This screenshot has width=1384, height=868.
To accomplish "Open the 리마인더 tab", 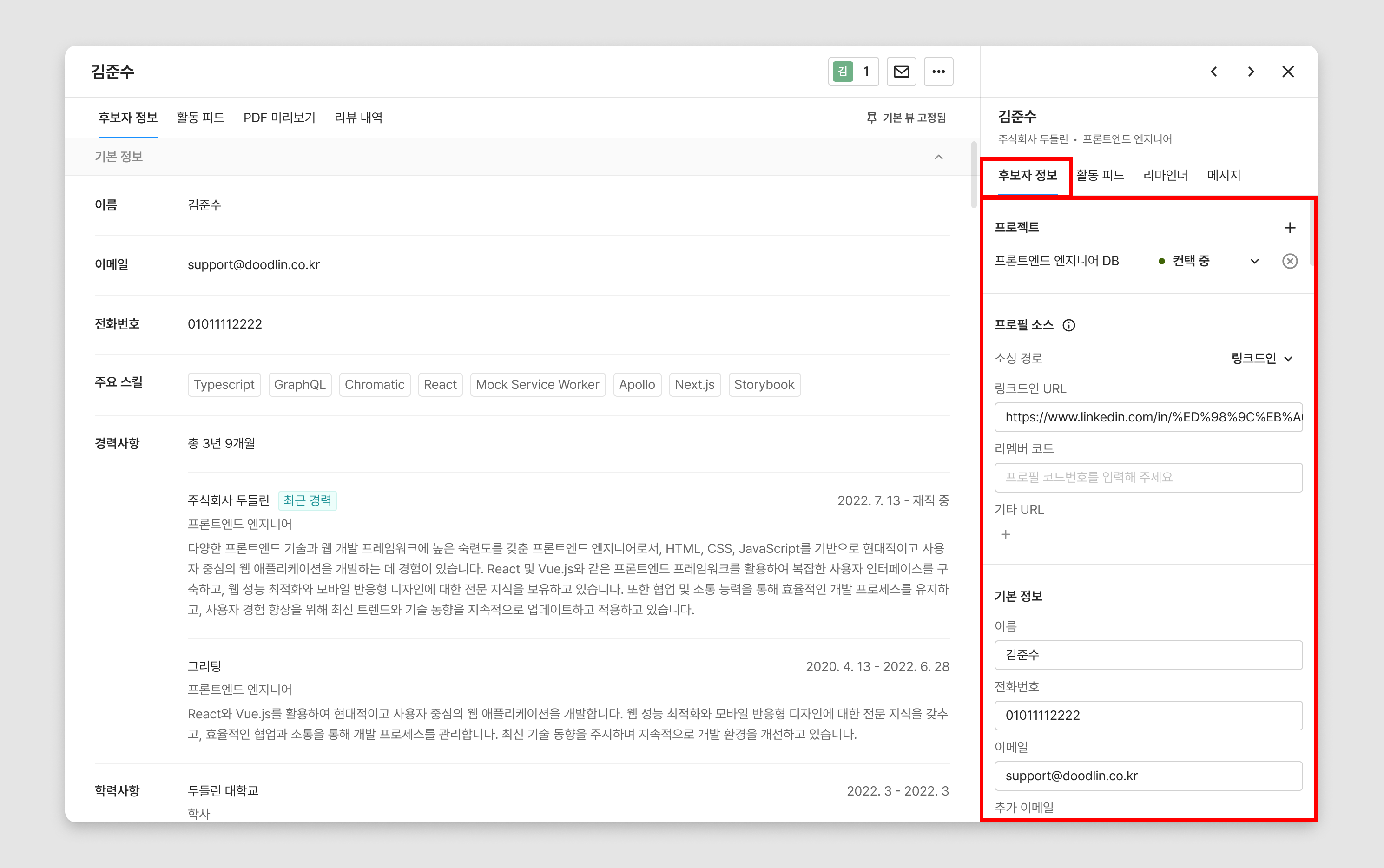I will pyautogui.click(x=1165, y=175).
